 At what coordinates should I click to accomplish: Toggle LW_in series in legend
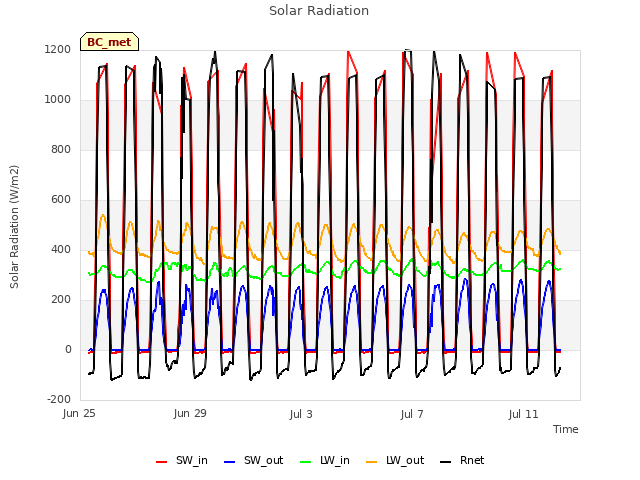(325, 461)
